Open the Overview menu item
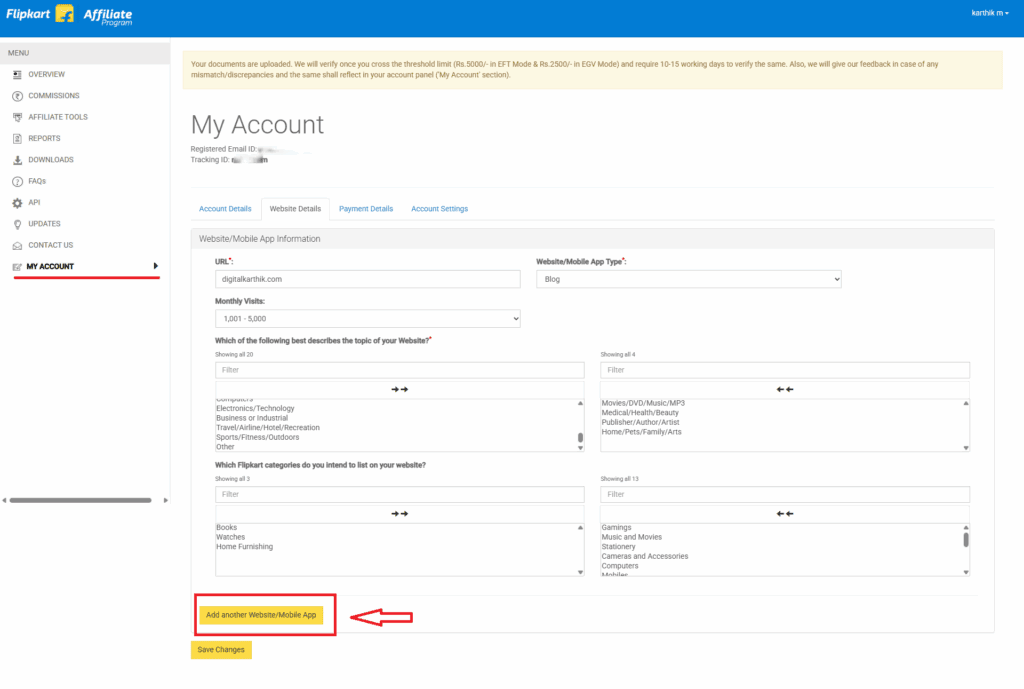Viewport: 1024px width, 689px height. click(x=46, y=74)
